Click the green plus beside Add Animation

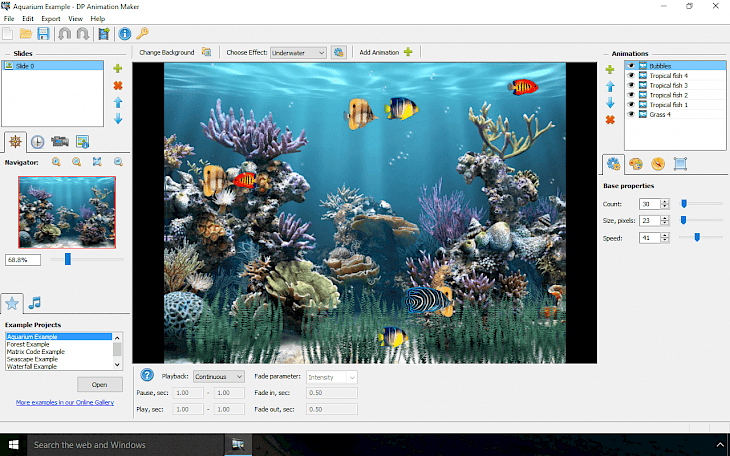pos(408,52)
